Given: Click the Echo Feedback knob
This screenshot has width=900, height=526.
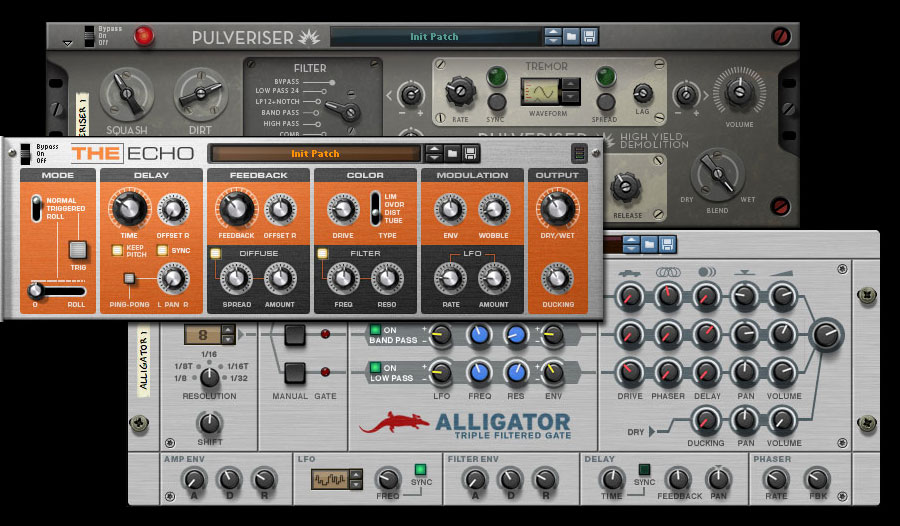Looking at the screenshot, I should (236, 208).
